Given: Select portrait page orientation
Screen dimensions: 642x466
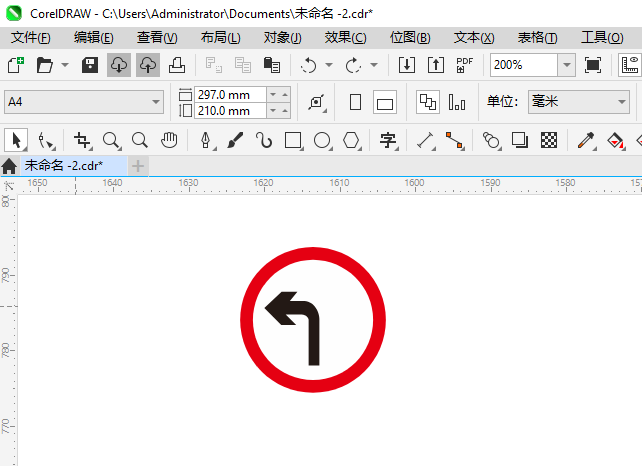Looking at the screenshot, I should [355, 102].
